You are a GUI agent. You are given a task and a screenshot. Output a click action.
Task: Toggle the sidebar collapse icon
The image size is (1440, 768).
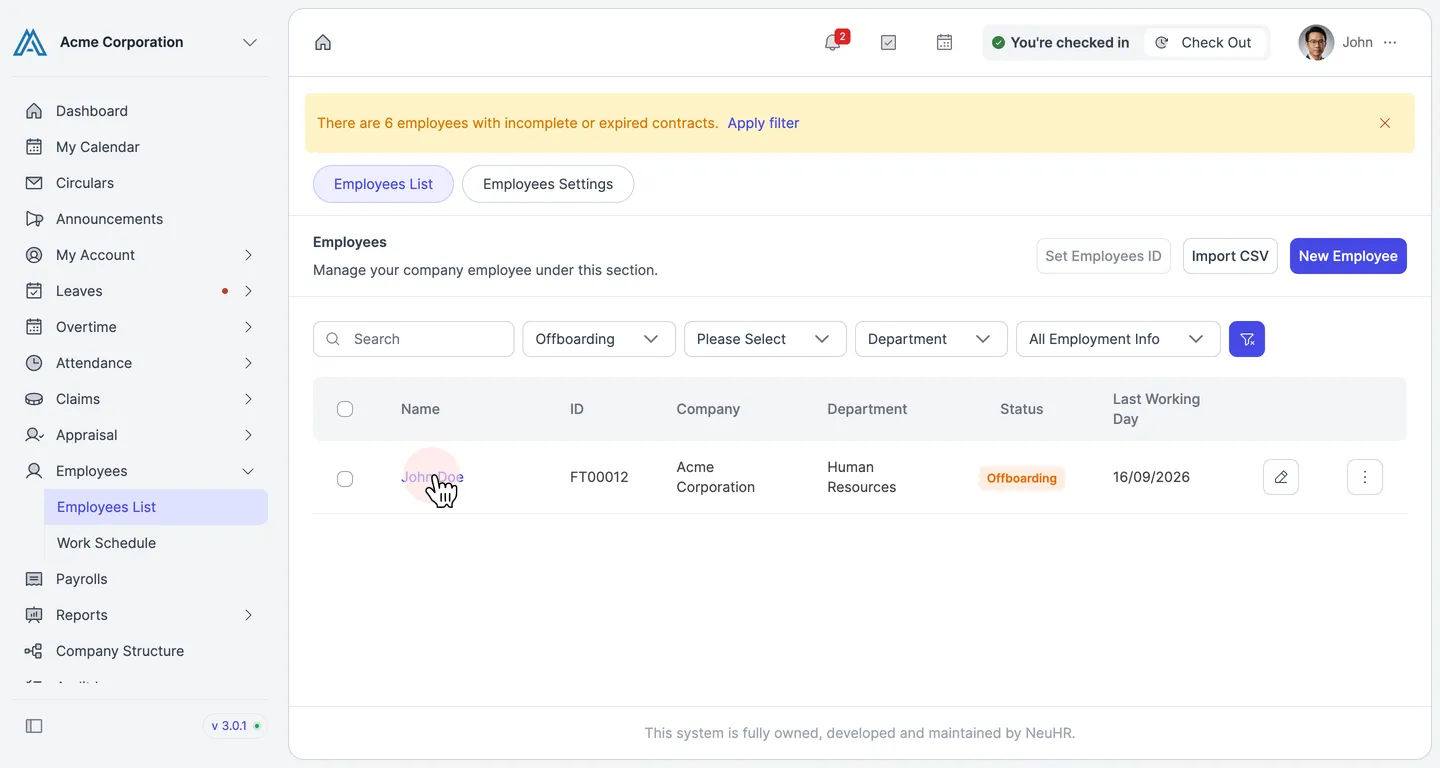(x=34, y=726)
